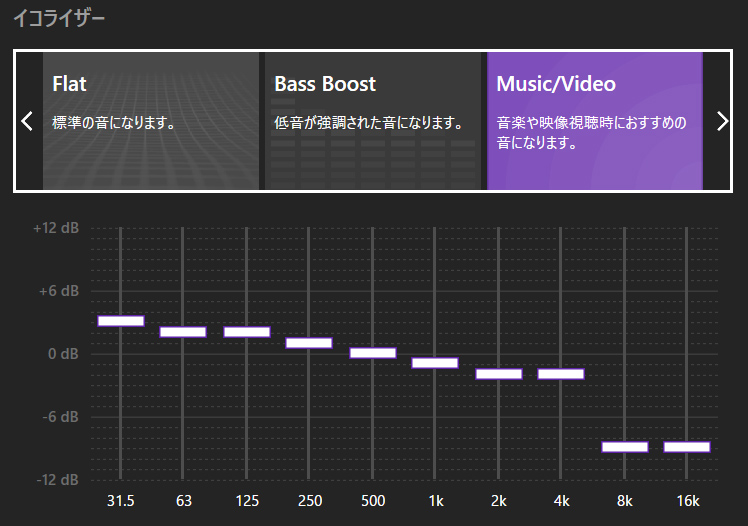Click the 8k band slider handle
Viewport: 748px width, 526px height.
[624, 447]
